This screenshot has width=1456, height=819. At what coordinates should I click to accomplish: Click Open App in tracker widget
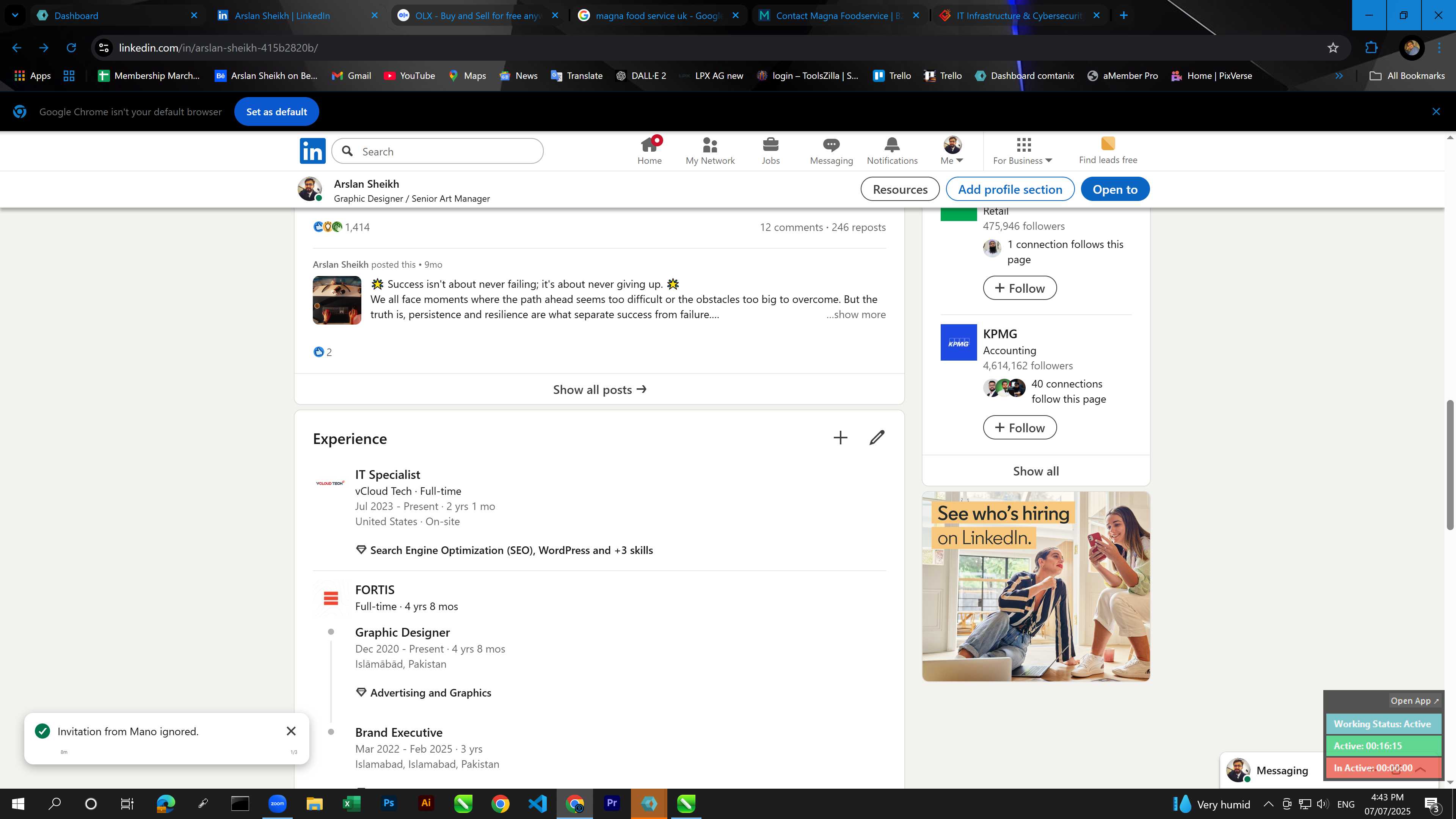[1415, 700]
